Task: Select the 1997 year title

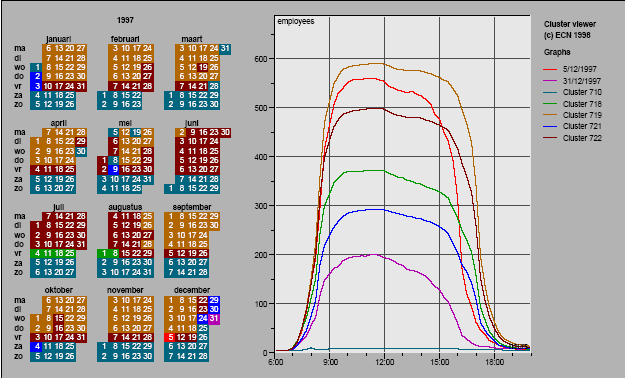Action: pyautogui.click(x=125, y=20)
